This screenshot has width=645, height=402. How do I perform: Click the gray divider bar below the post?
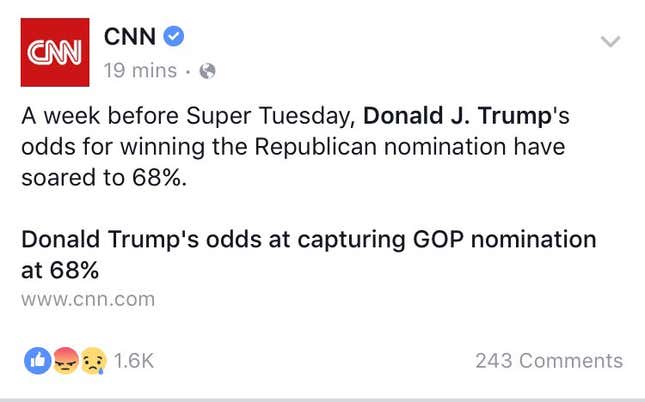click(322, 400)
